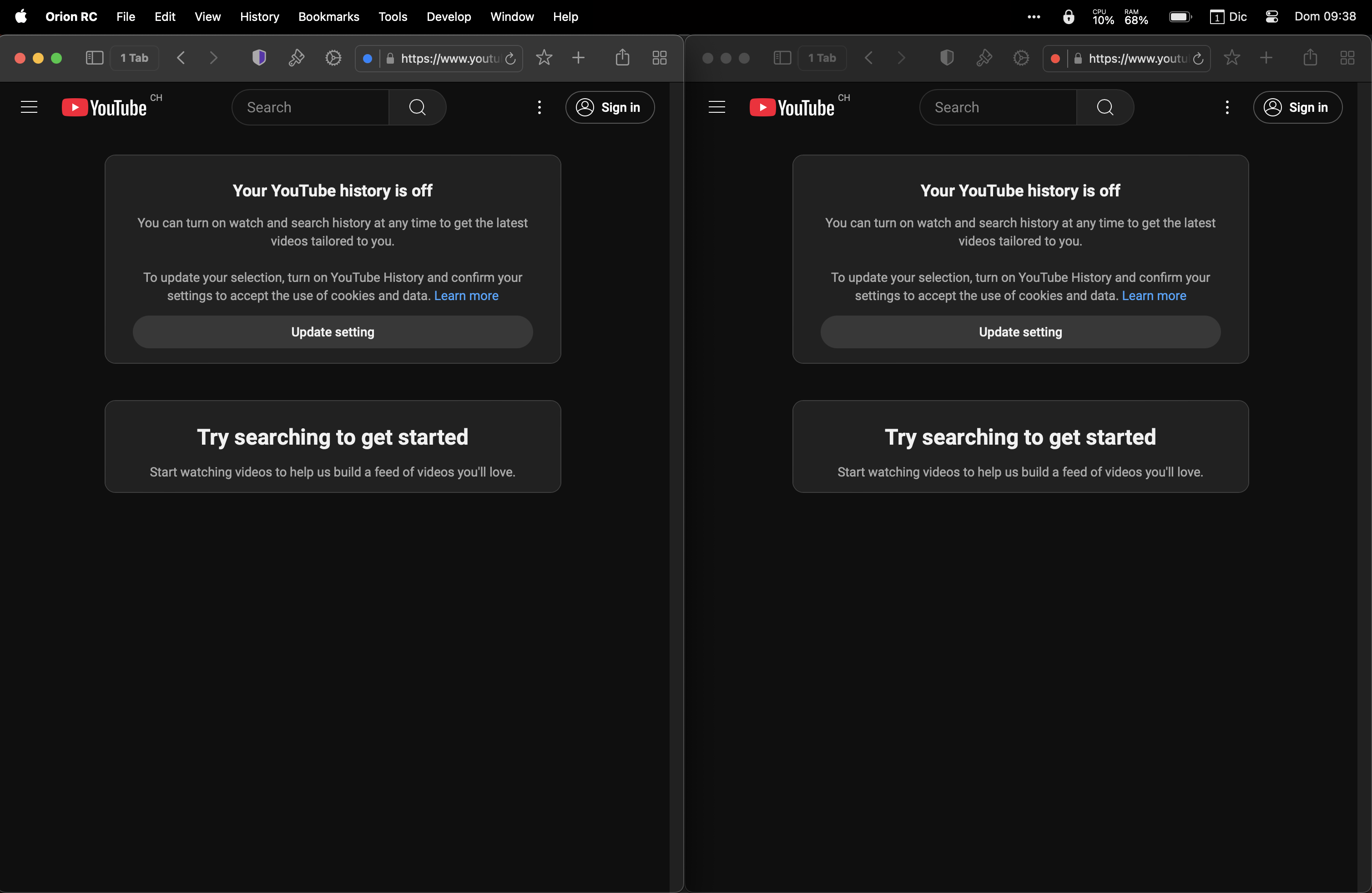Open the Develop menu in menu bar
This screenshot has width=1372, height=893.
pyautogui.click(x=449, y=17)
